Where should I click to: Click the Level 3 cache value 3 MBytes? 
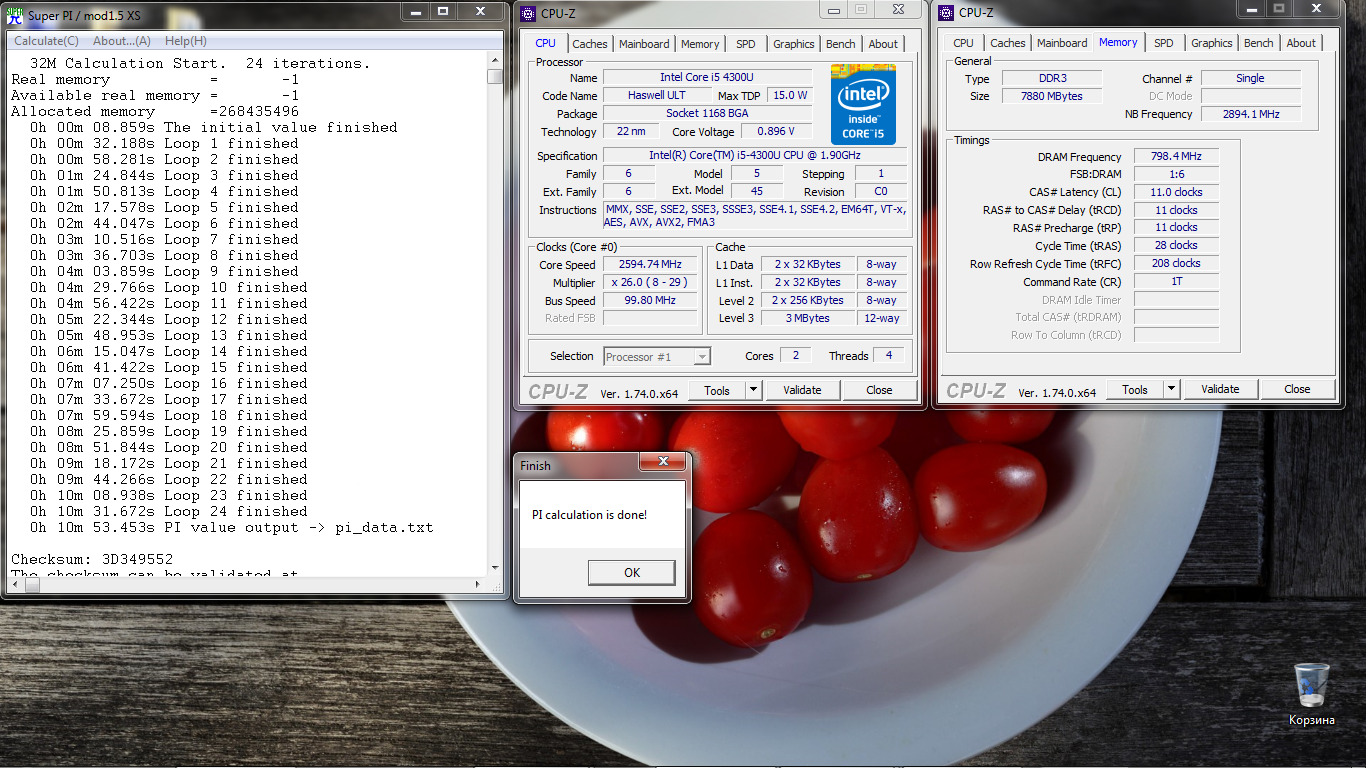point(808,318)
